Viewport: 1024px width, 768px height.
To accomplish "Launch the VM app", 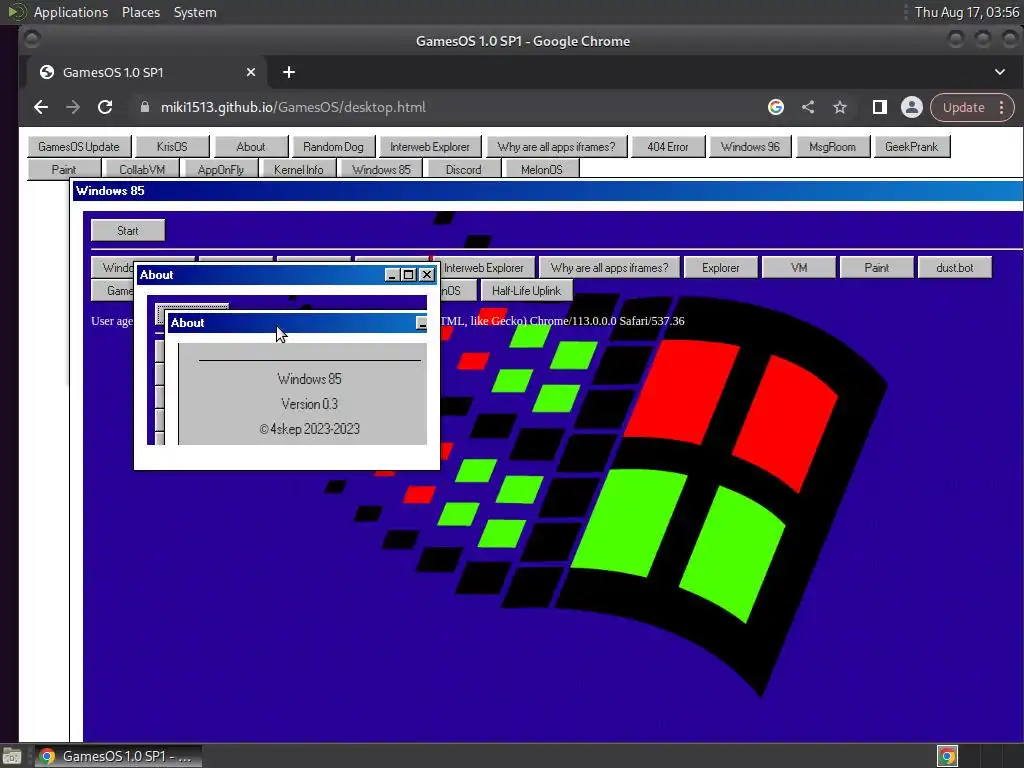I will [799, 268].
